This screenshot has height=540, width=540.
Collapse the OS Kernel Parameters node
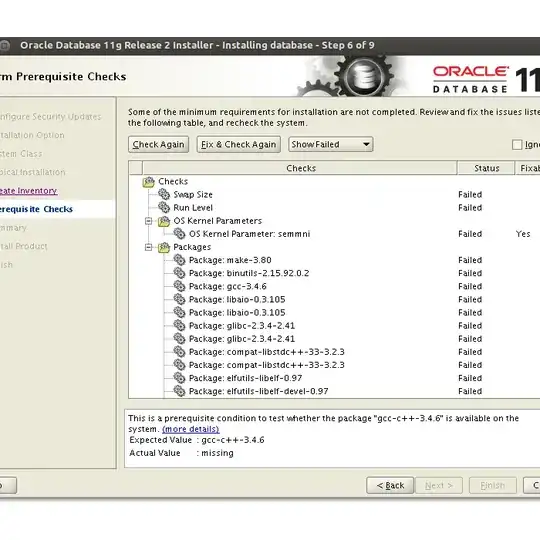coord(148,221)
